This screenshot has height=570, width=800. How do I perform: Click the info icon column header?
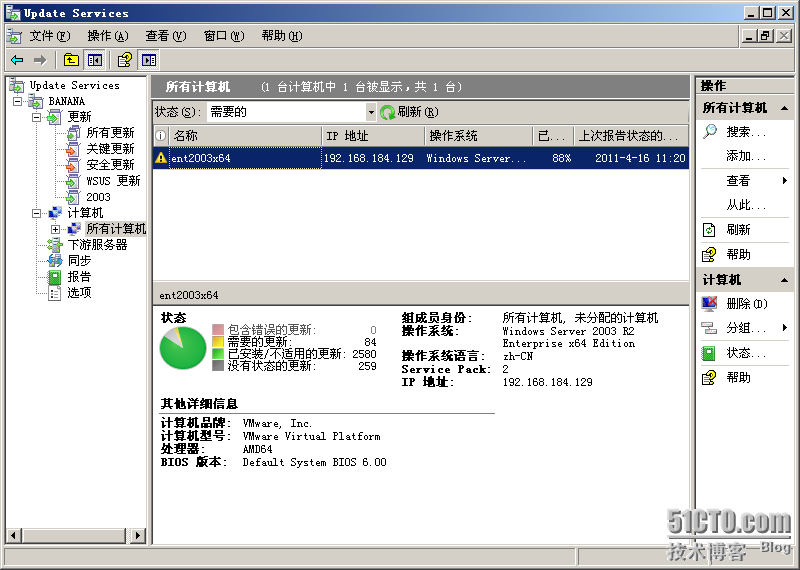coord(161,136)
